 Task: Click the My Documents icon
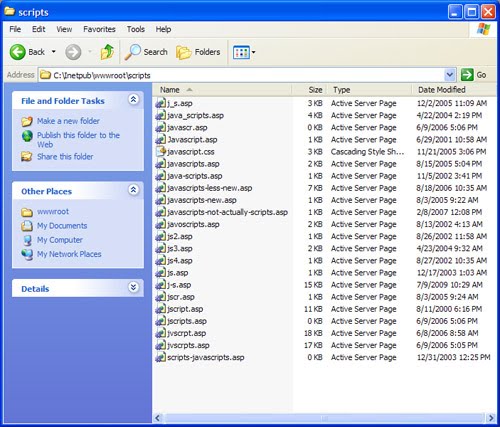coord(27,226)
